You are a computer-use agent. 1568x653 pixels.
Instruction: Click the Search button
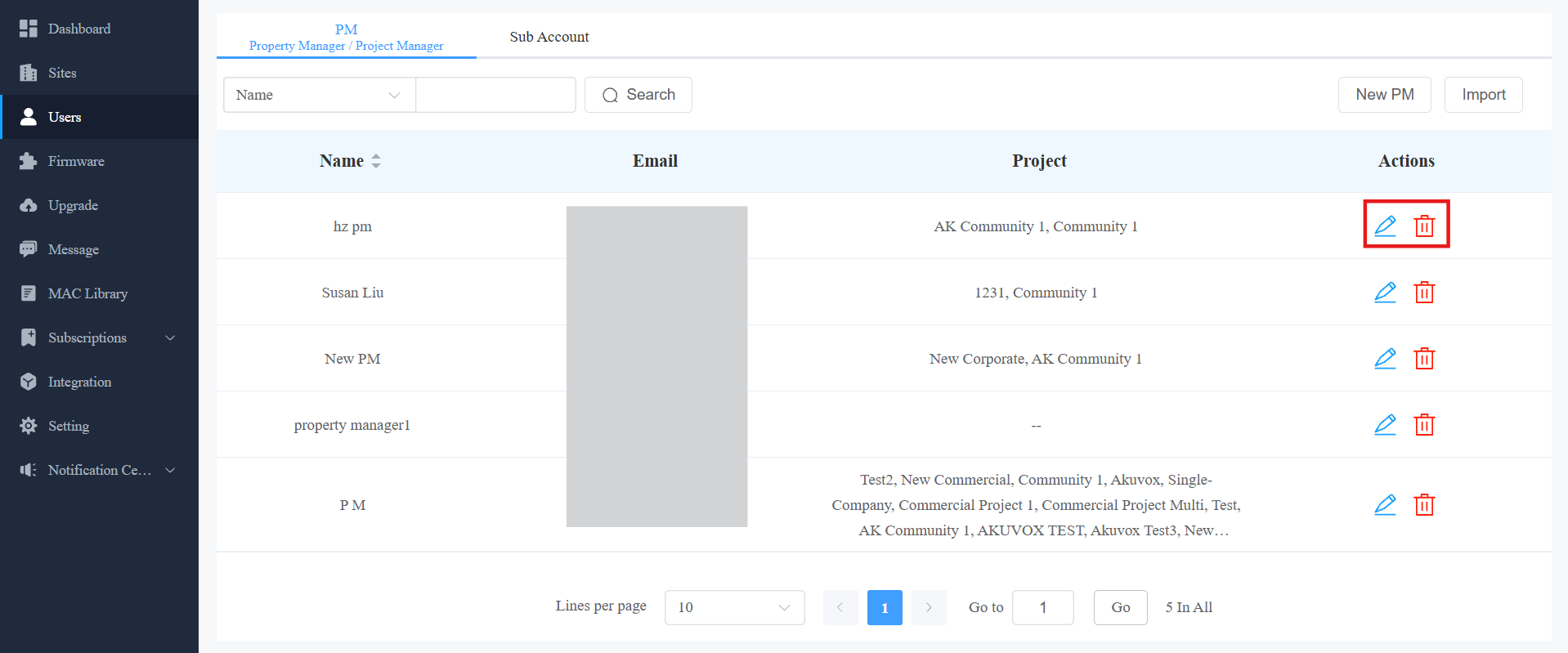tap(638, 95)
